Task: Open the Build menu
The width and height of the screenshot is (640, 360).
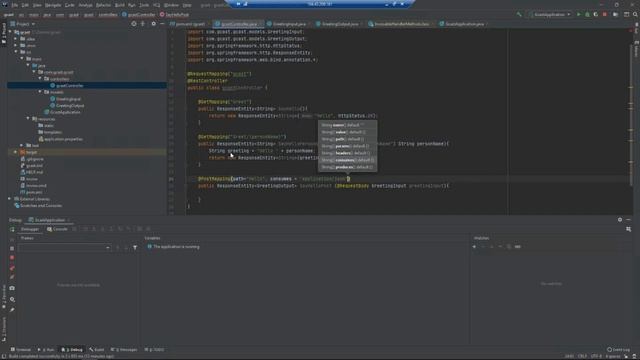Action: [x=120, y=5]
